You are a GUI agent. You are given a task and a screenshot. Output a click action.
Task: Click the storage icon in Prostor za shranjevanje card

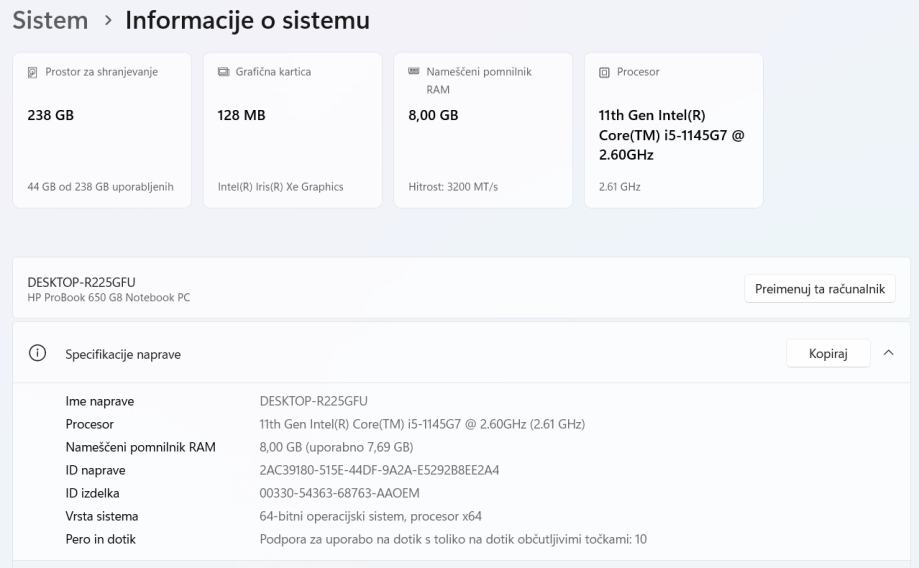33,72
